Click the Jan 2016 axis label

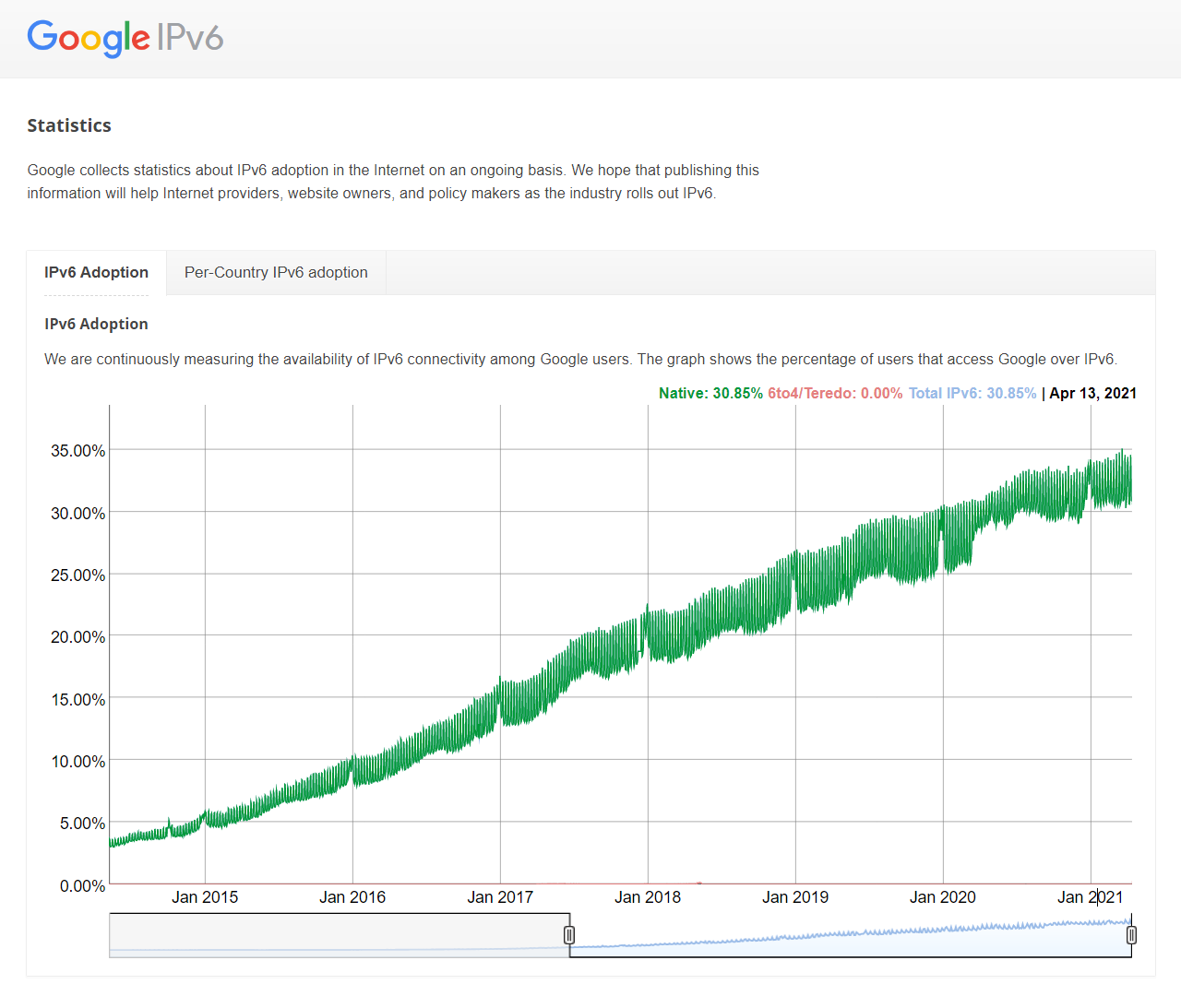point(352,897)
